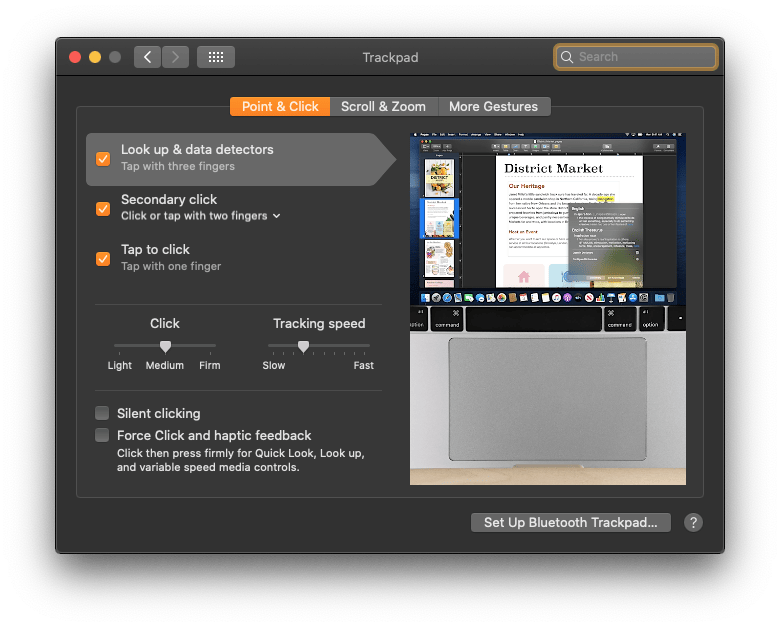The image size is (780, 627).
Task: Click the red close window button
Action: click(75, 57)
